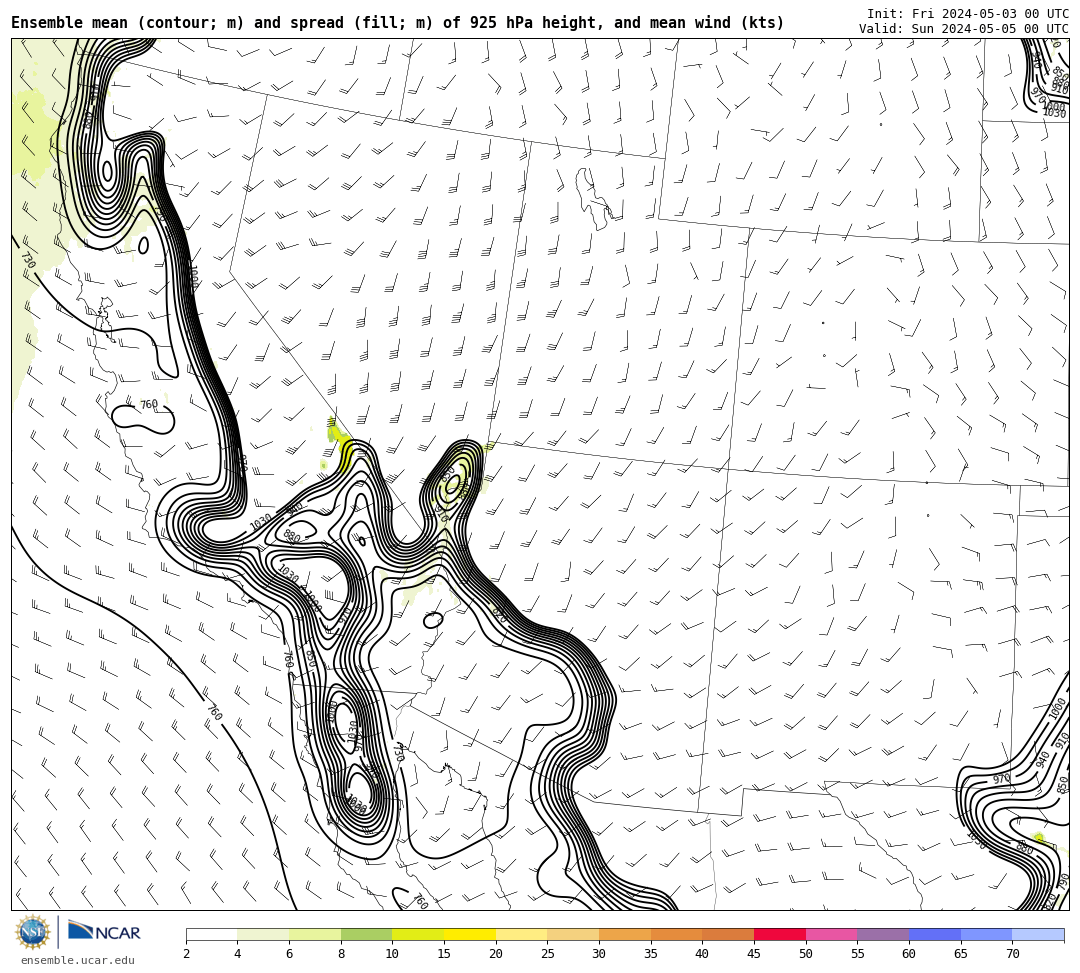Screen dimensions: 1080x973
Task: Click the color bar tick label 60
Action: 909,954
